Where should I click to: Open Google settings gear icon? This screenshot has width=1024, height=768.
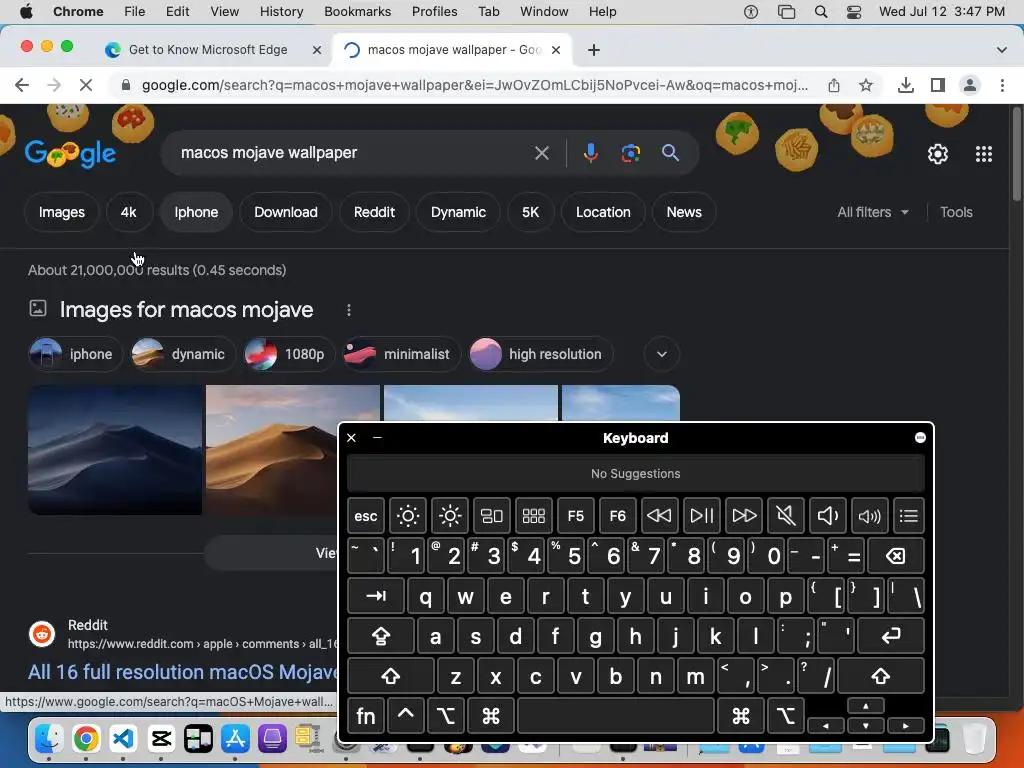click(x=938, y=154)
